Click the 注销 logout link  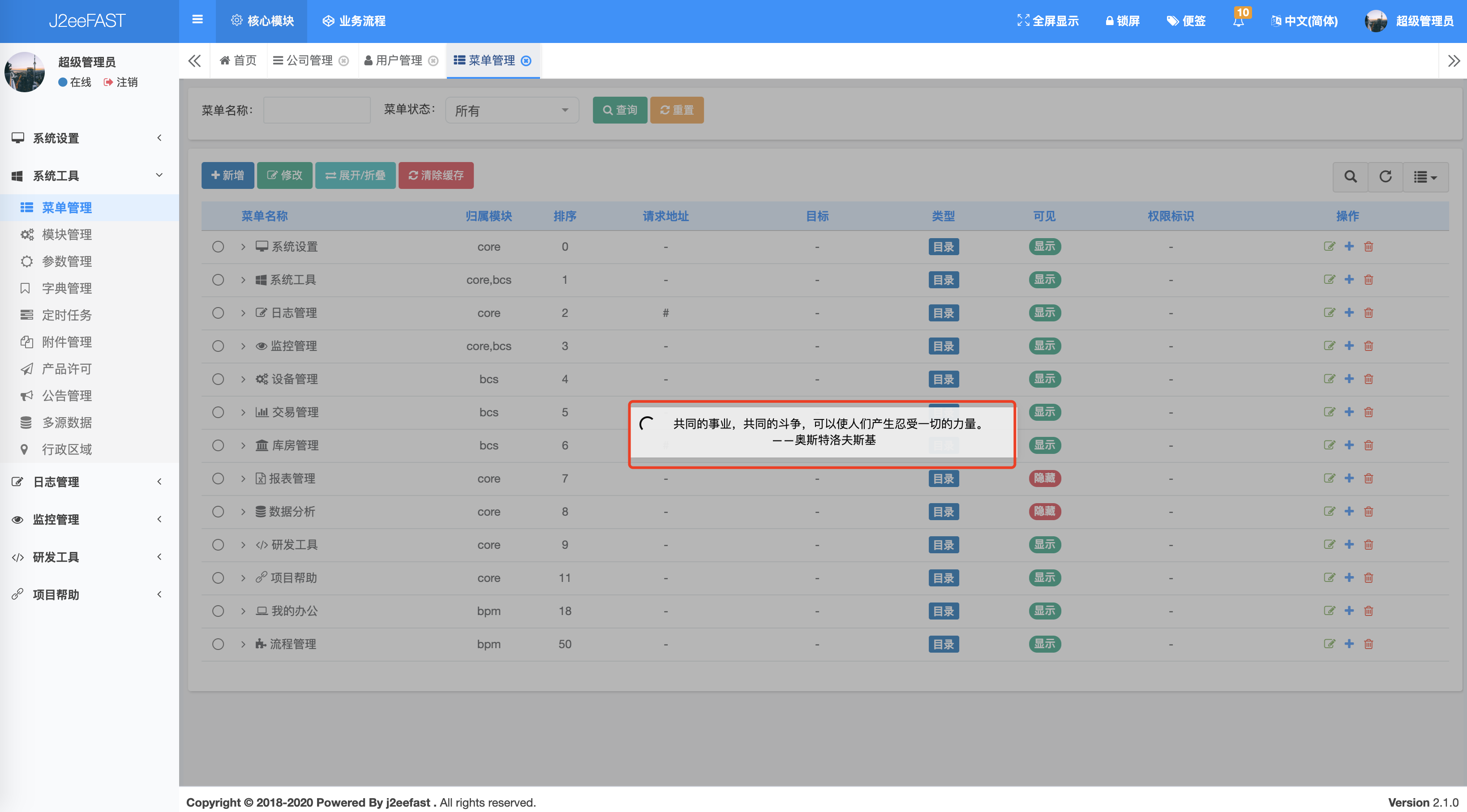121,82
